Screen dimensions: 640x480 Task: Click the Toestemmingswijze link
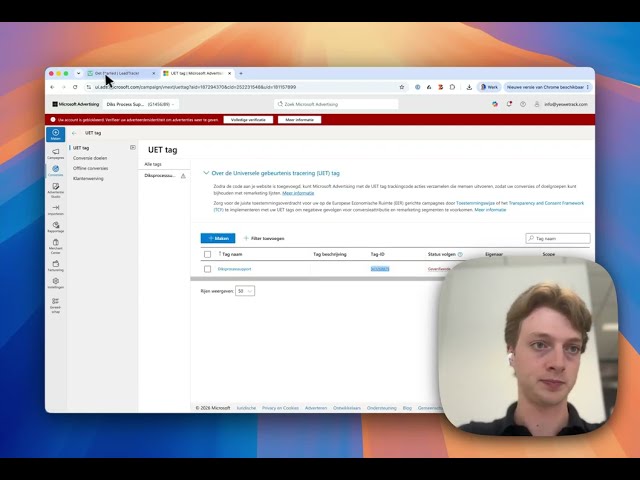(475, 203)
